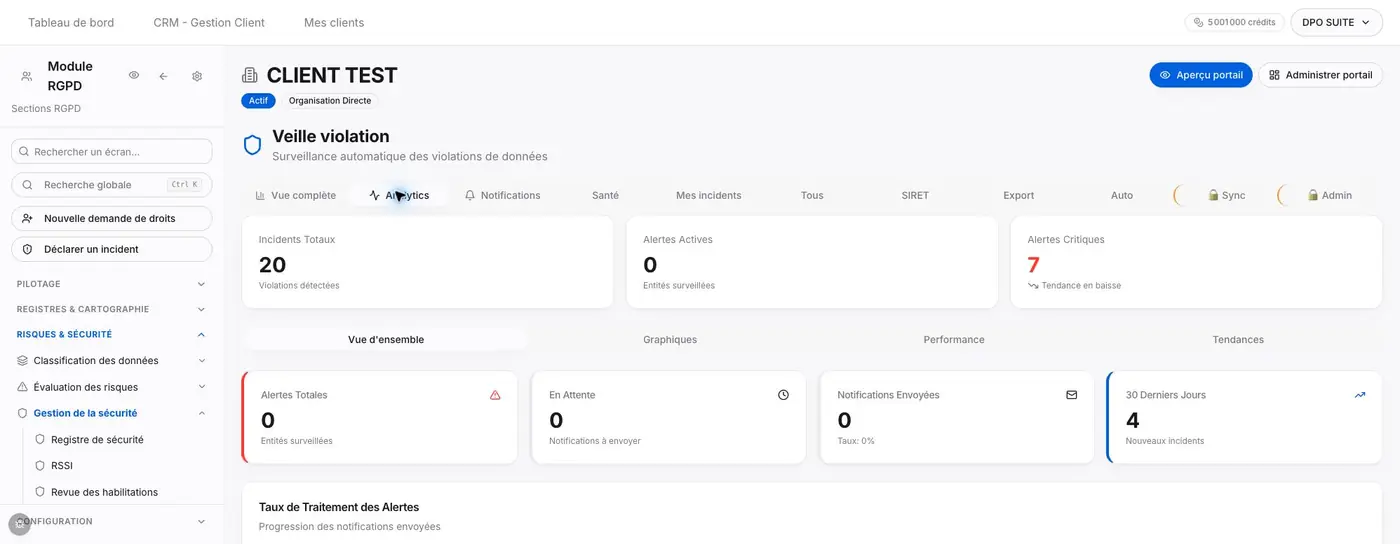Expand the CONFIGURATION section

click(112, 521)
